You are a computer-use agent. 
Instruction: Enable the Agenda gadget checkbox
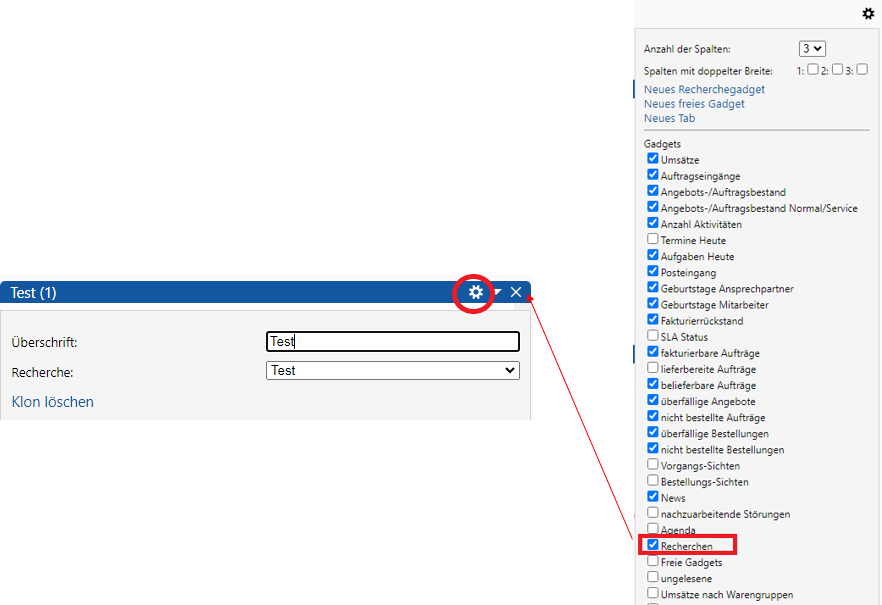(653, 529)
